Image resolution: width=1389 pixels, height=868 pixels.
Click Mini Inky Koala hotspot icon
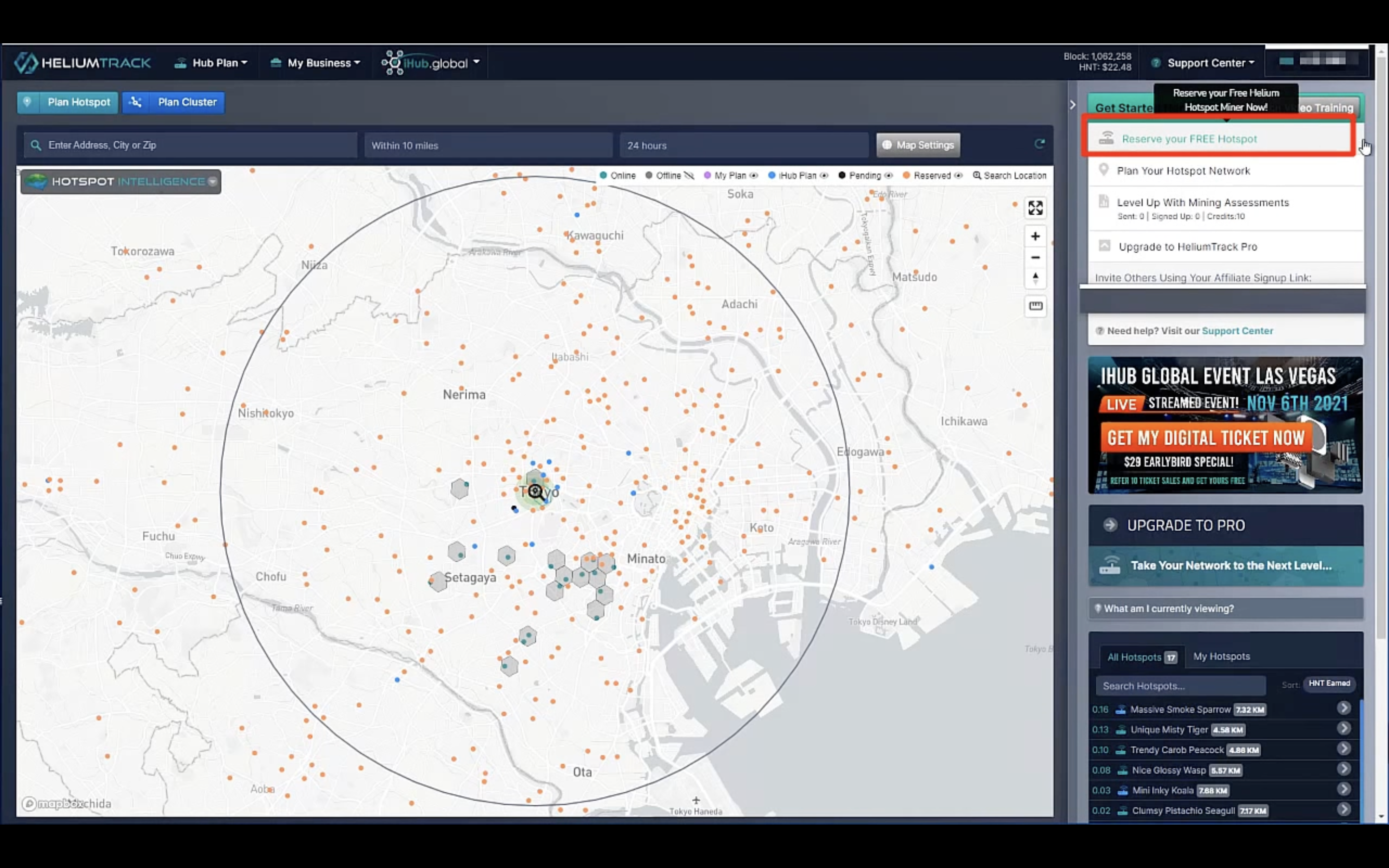point(1122,790)
